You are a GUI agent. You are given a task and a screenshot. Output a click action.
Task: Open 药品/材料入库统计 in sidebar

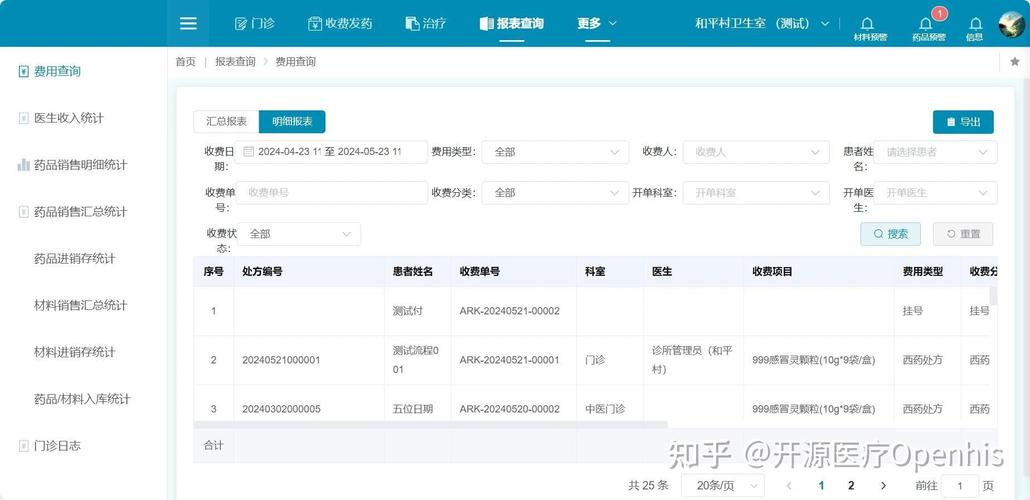(x=82, y=399)
